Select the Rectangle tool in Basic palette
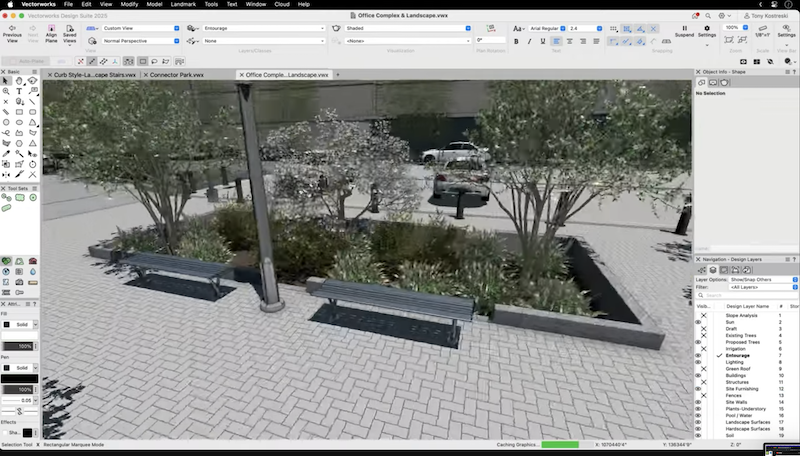Screen dimensions: 800x456 point(19,112)
